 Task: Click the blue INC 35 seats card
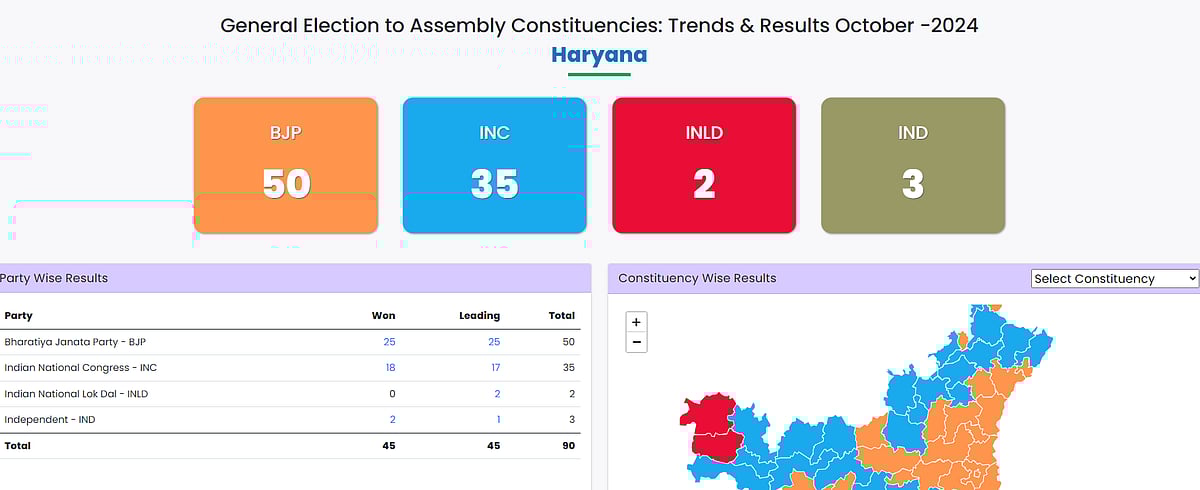tap(494, 165)
